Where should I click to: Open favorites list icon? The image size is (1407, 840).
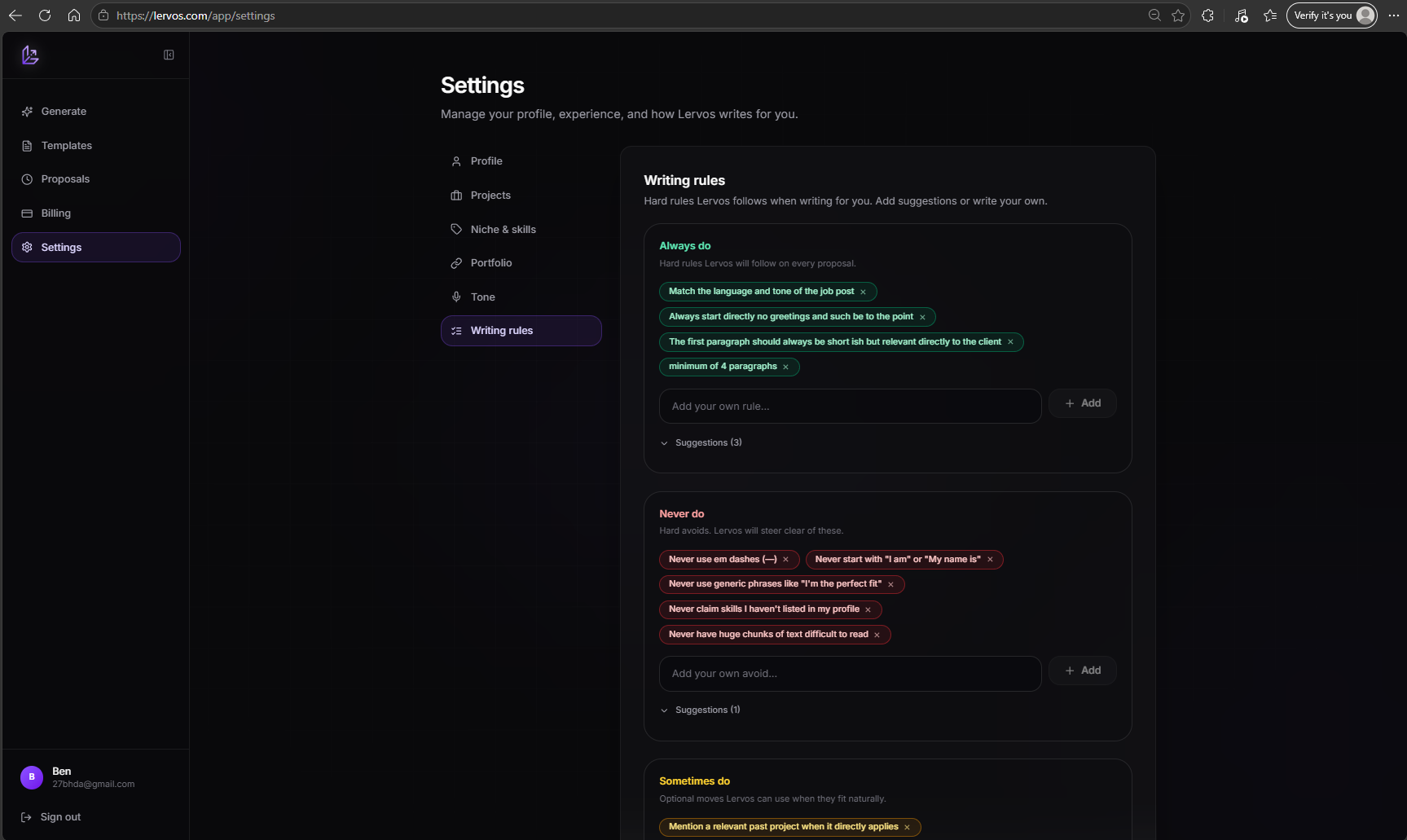tap(1270, 15)
